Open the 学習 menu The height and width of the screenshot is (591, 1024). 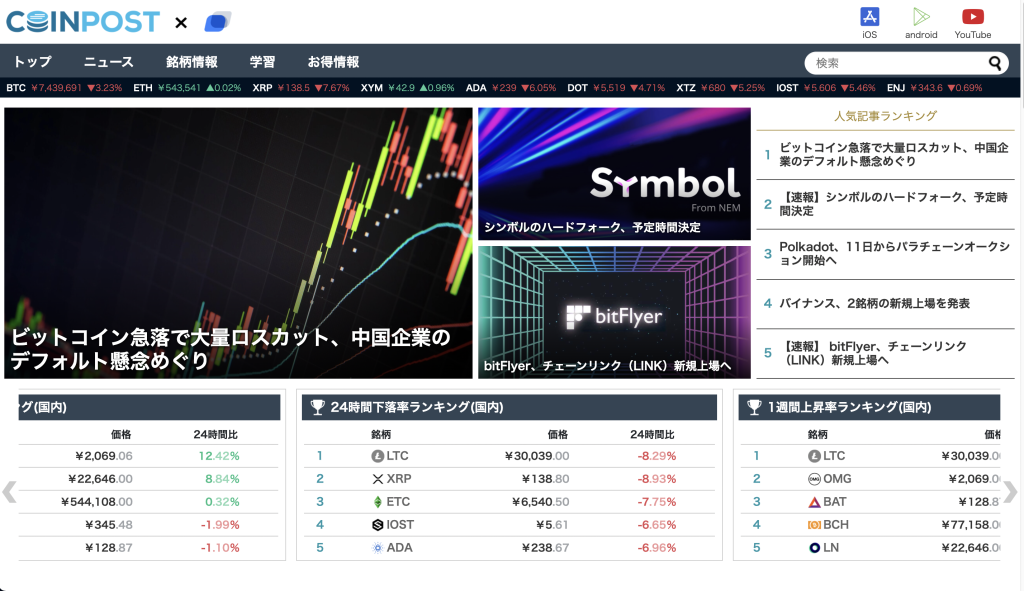click(263, 61)
